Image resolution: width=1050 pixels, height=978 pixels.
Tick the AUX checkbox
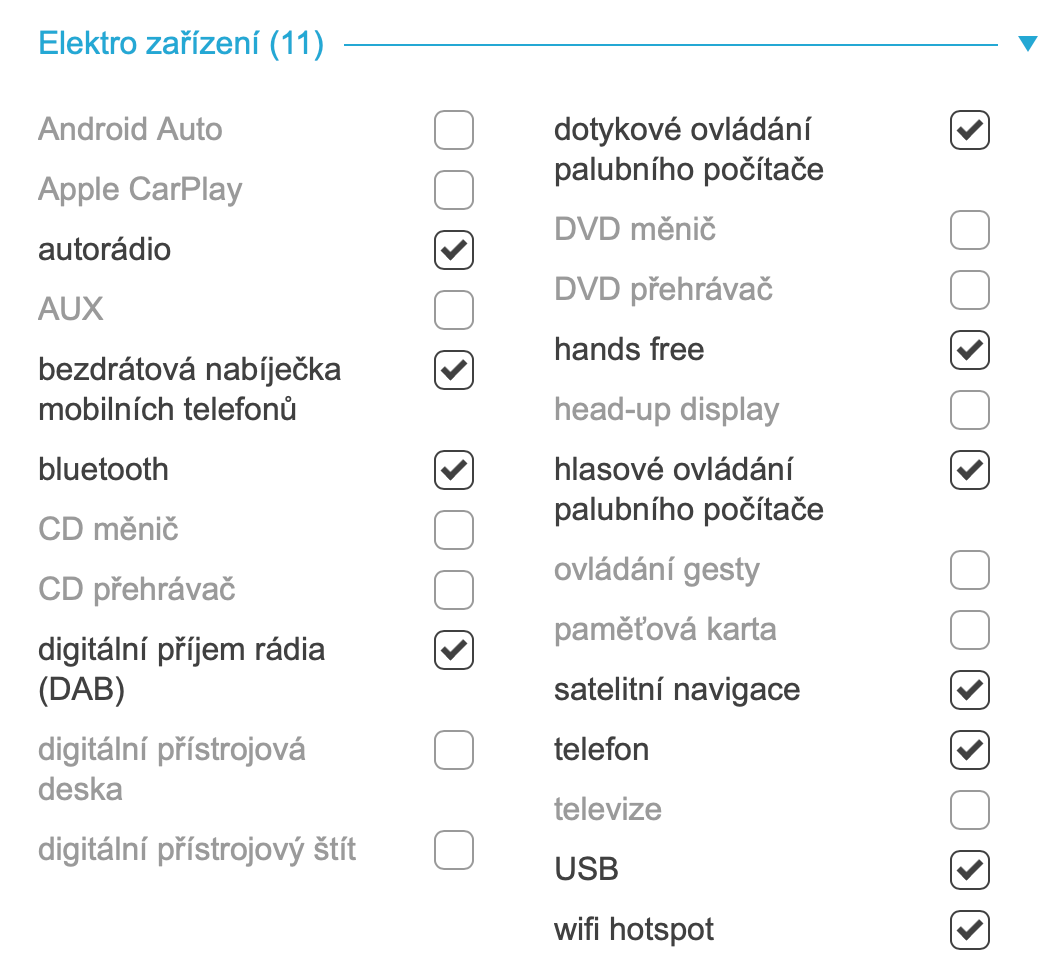pyautogui.click(x=454, y=310)
